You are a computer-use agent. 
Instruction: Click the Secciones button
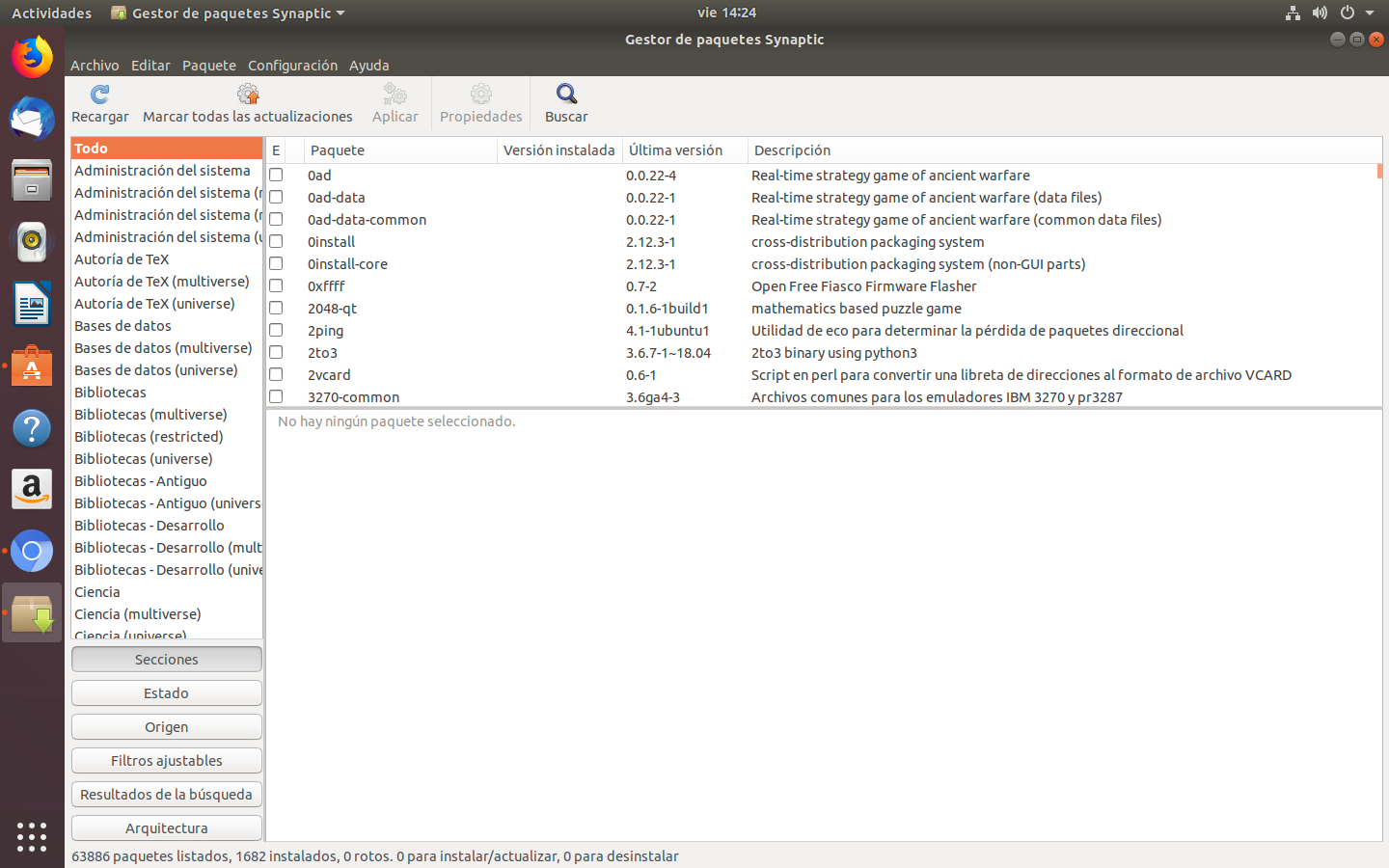coord(167,660)
